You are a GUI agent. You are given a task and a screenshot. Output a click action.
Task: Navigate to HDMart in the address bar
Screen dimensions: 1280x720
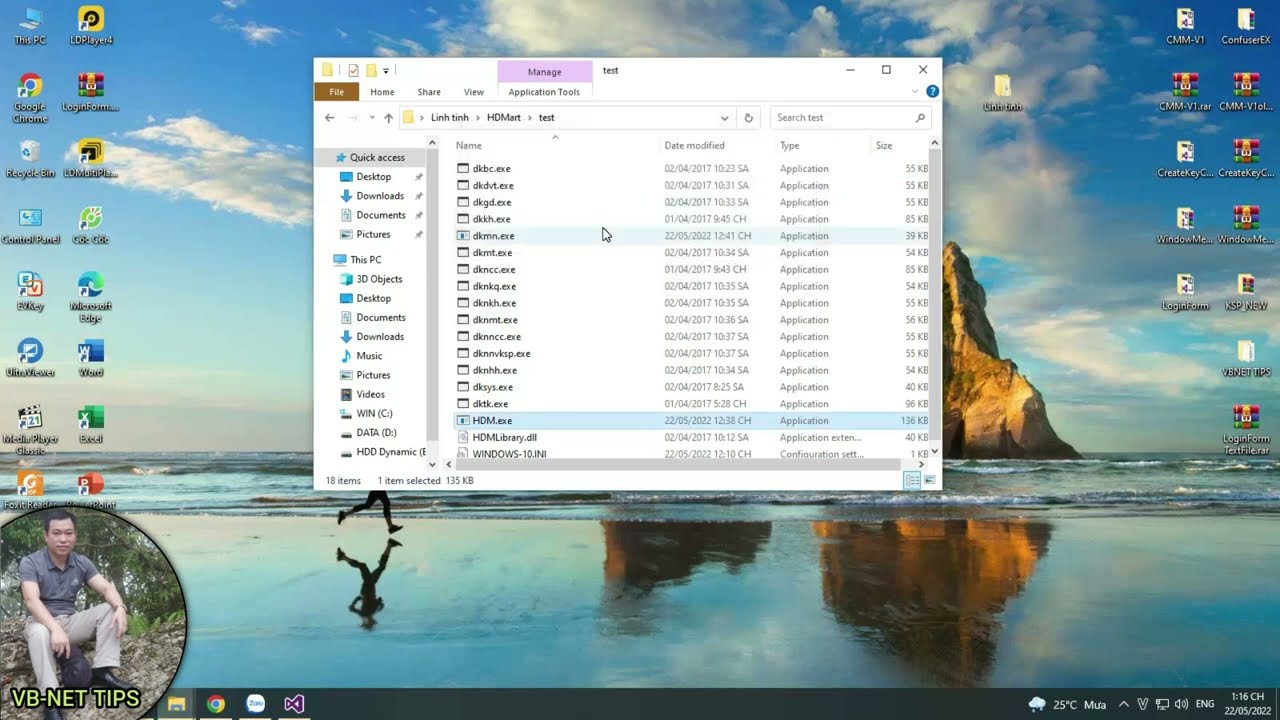coord(504,118)
